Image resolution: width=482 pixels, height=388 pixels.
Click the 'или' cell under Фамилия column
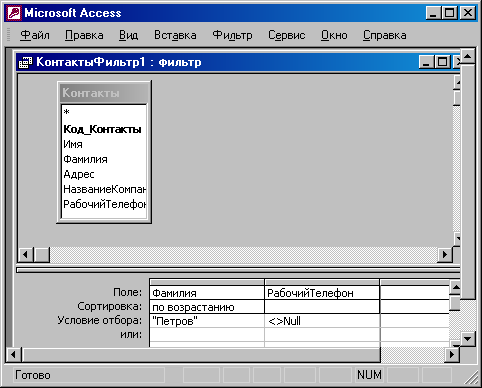[x=207, y=335]
